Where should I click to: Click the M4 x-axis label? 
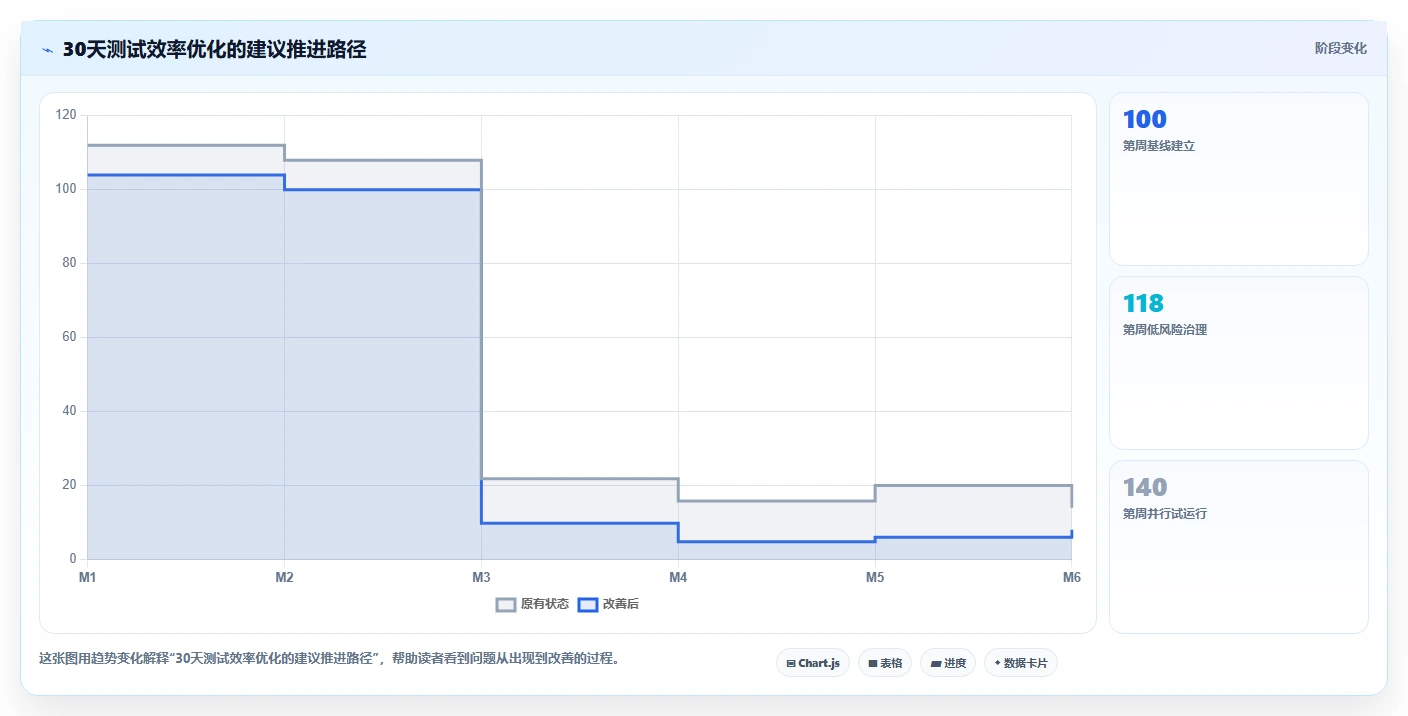pos(678,577)
